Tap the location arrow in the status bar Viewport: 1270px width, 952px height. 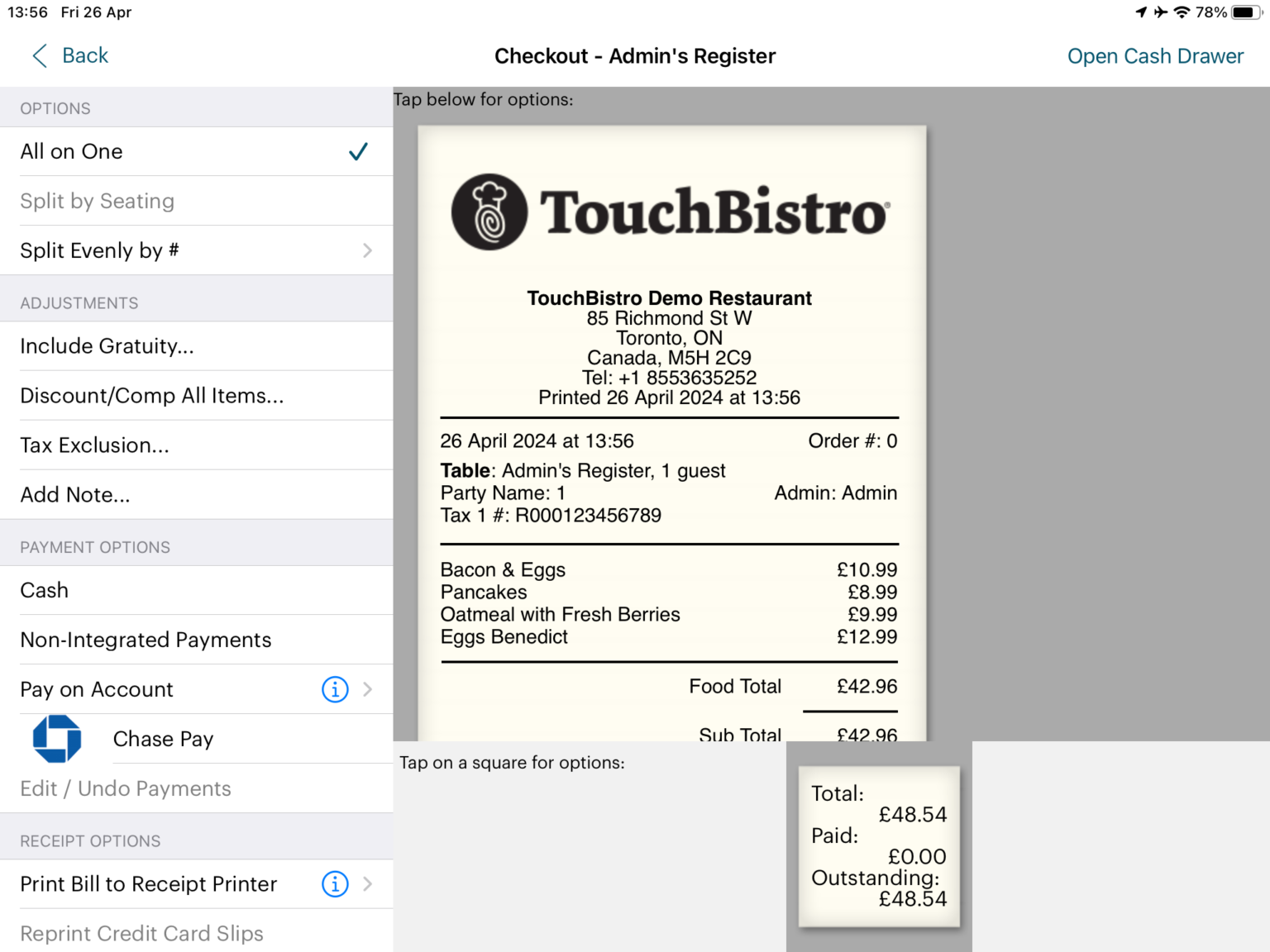[x=1141, y=12]
